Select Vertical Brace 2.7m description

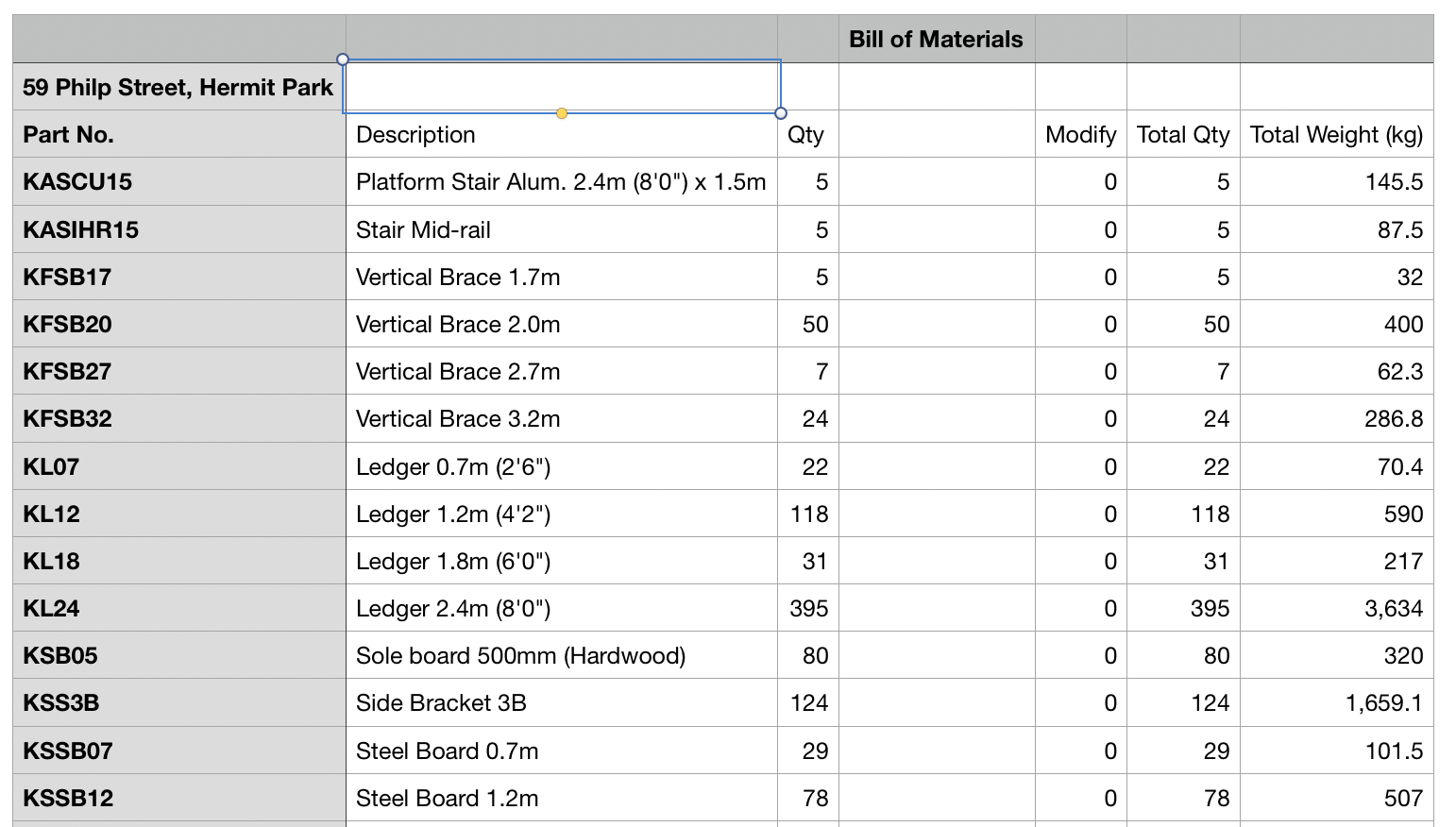[562, 371]
